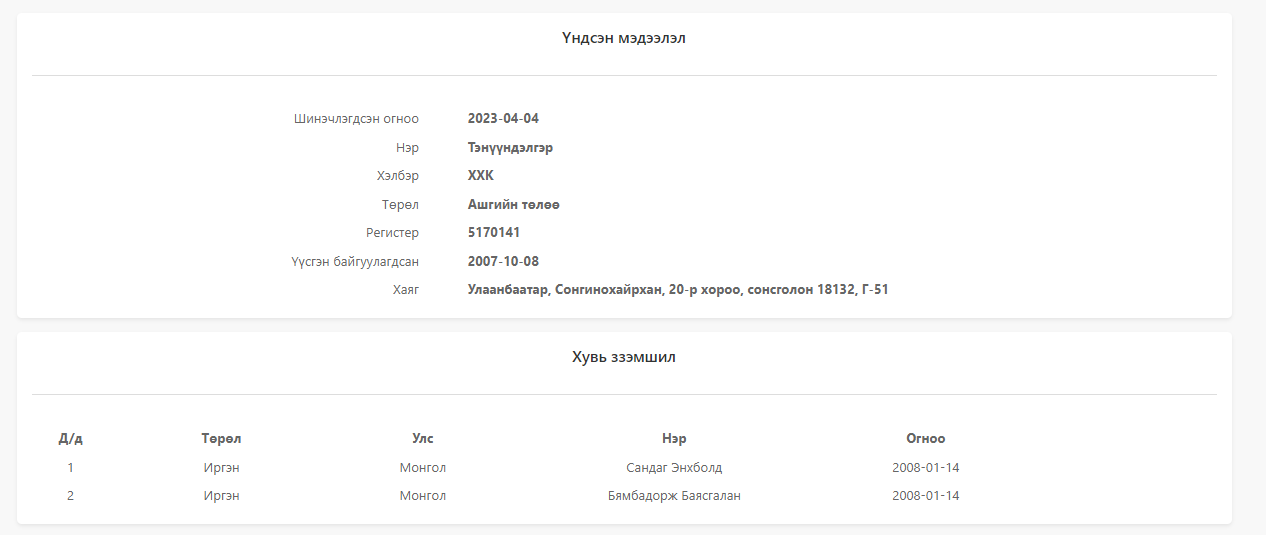Click the Төрөл column header

(x=221, y=439)
